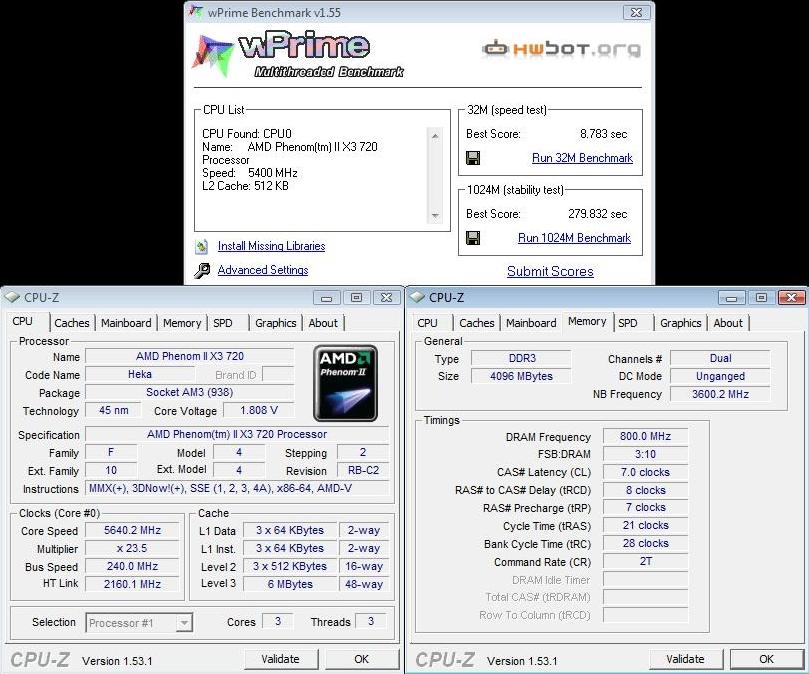The image size is (809, 674).
Task: Close the left CPU-Z window
Action: tap(386, 298)
